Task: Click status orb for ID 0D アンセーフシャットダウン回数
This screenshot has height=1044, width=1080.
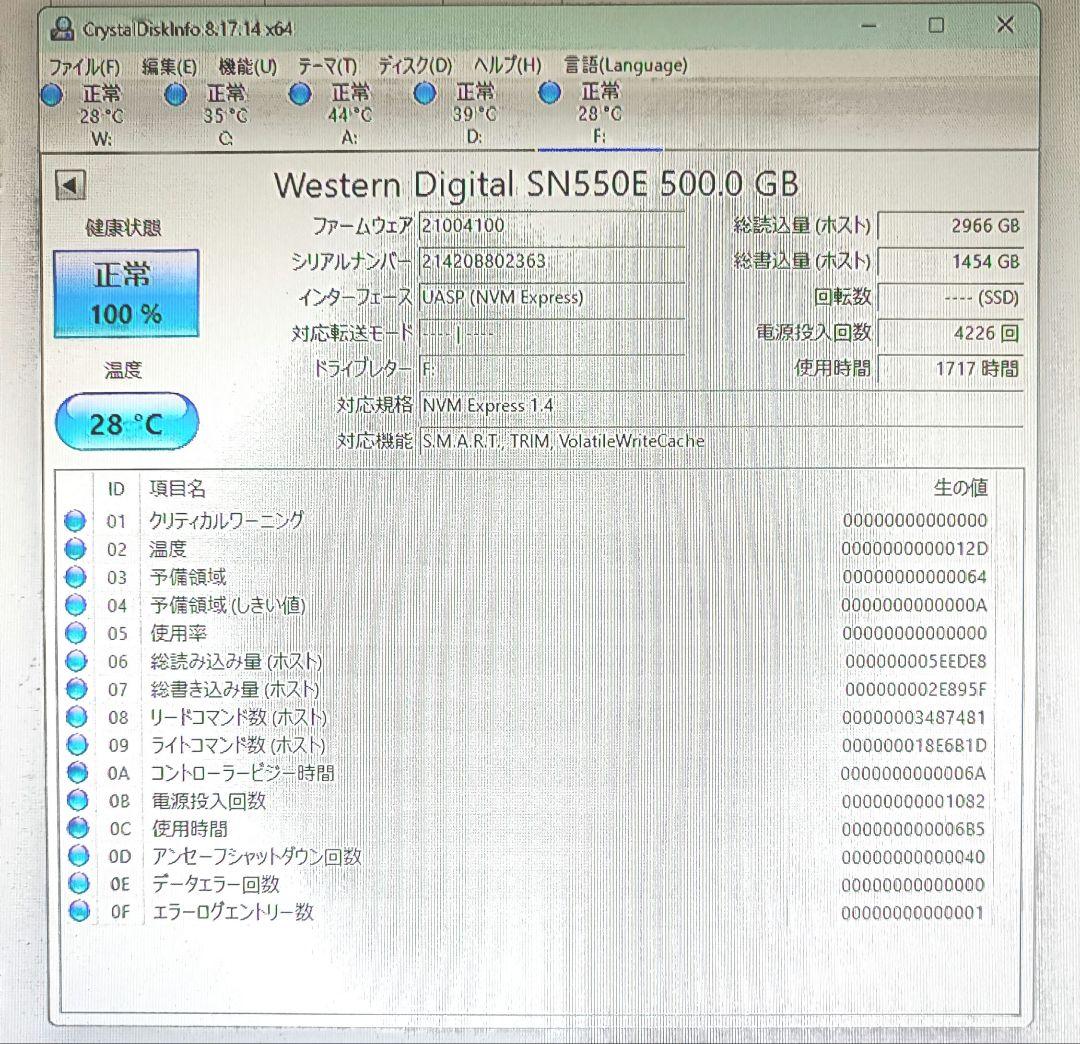Action: click(79, 856)
